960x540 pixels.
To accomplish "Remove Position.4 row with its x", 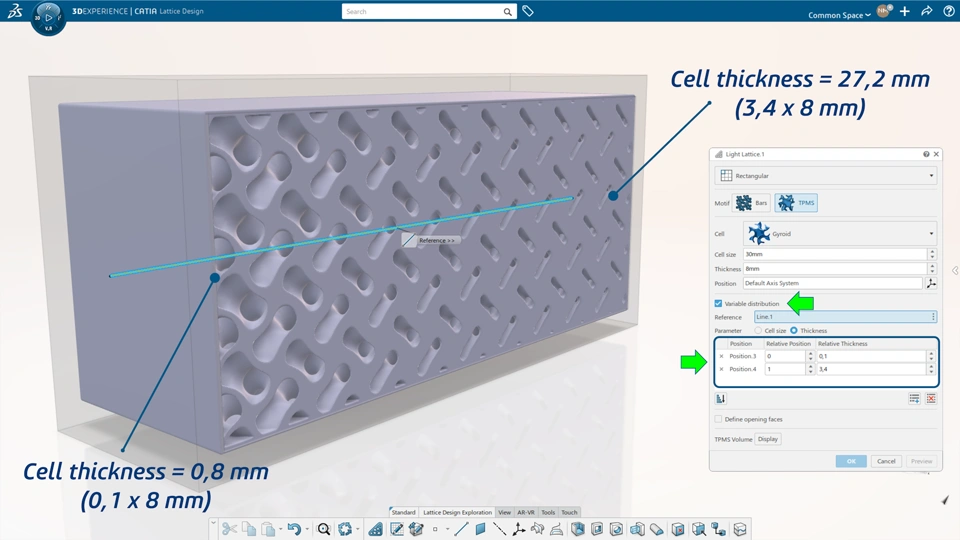I will click(x=721, y=369).
